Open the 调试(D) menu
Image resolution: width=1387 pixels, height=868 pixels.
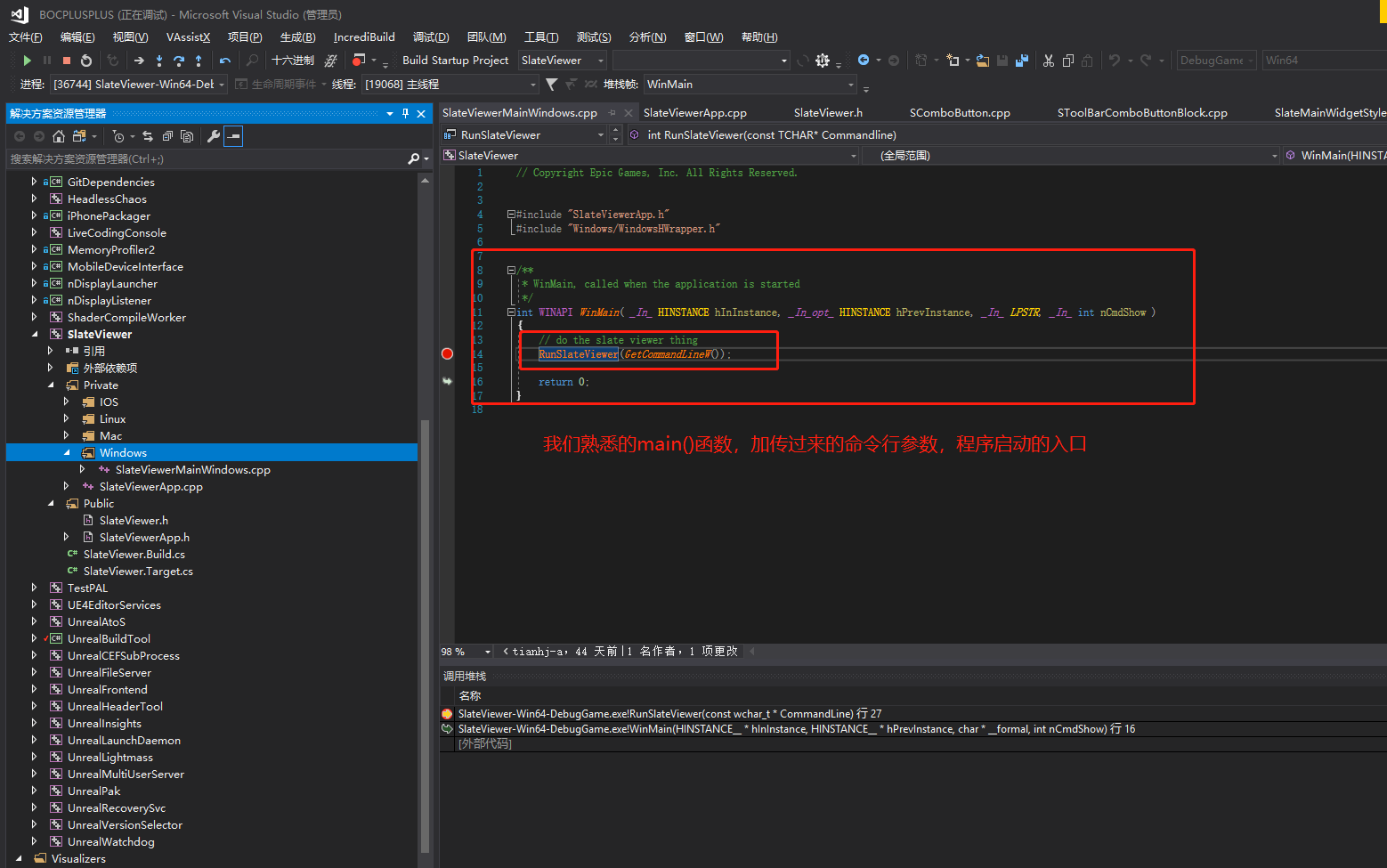430,37
